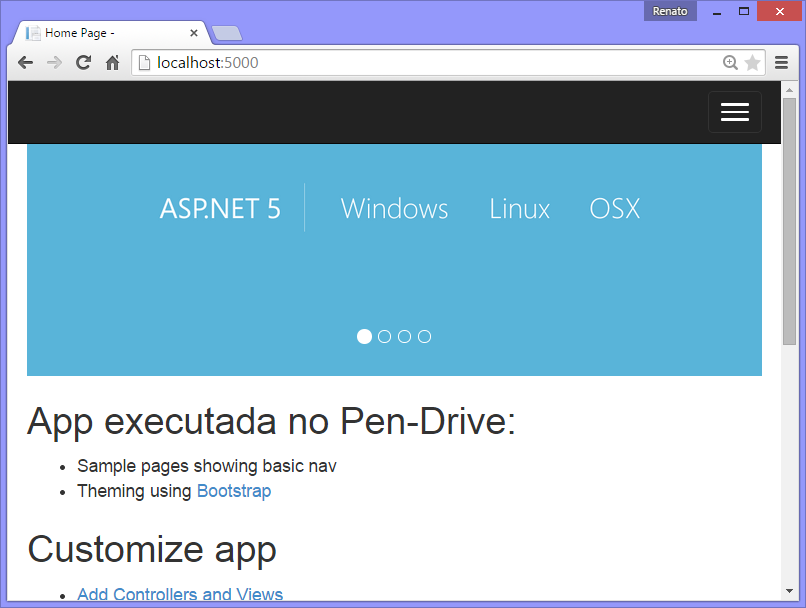
Task: Close the Home Page tab
Action: 194,33
